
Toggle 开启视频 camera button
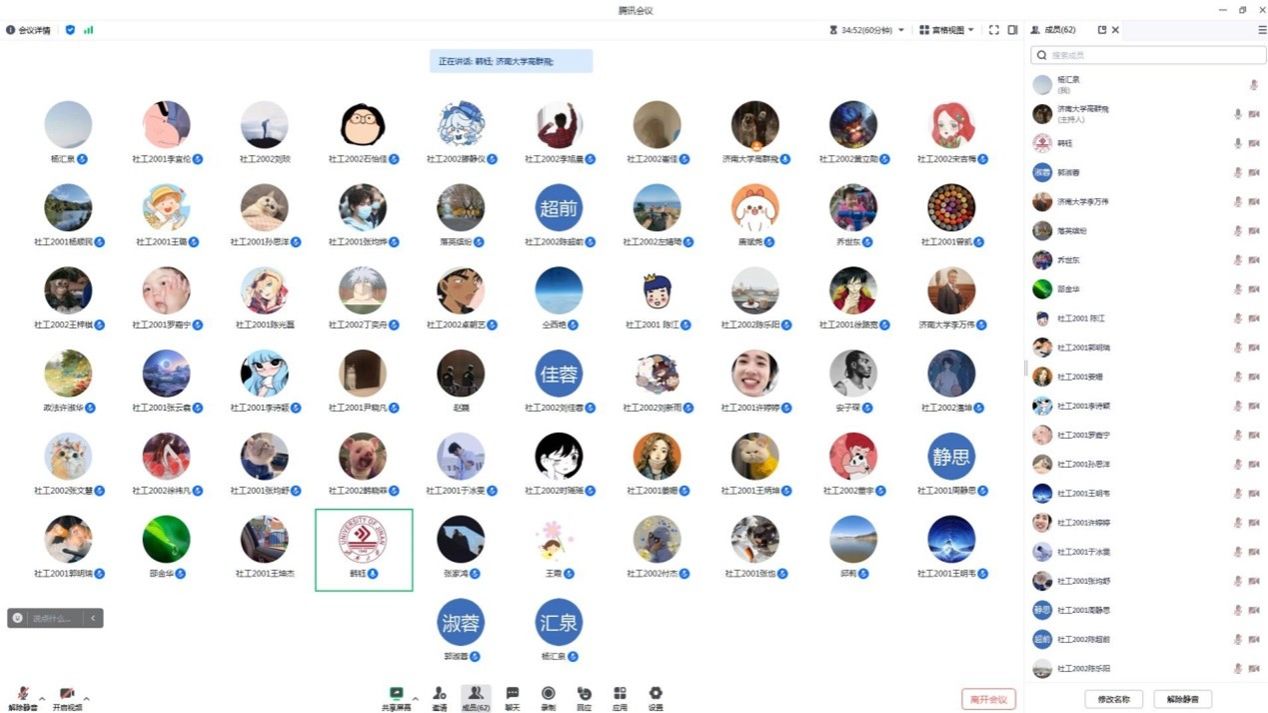click(x=67, y=695)
